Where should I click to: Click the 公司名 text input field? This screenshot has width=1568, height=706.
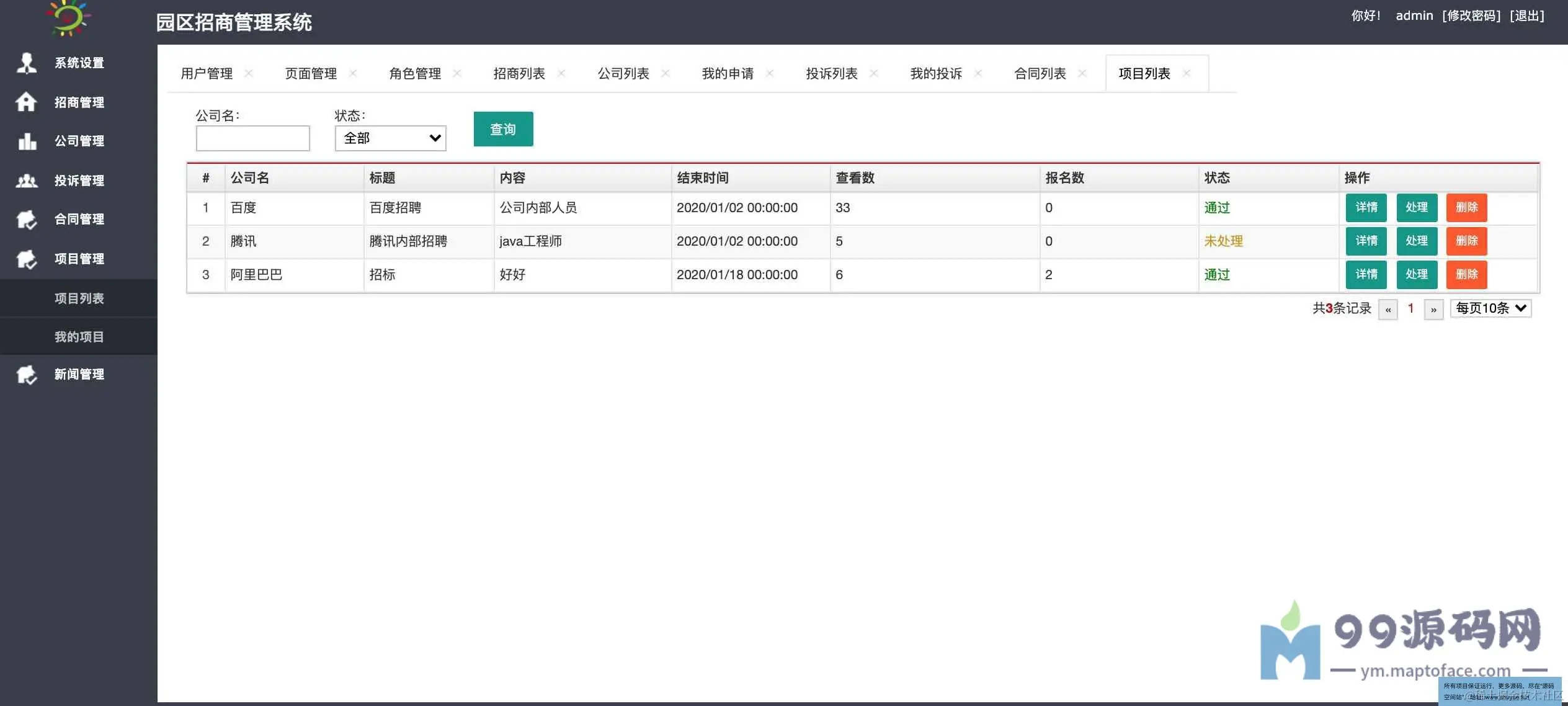click(x=252, y=138)
